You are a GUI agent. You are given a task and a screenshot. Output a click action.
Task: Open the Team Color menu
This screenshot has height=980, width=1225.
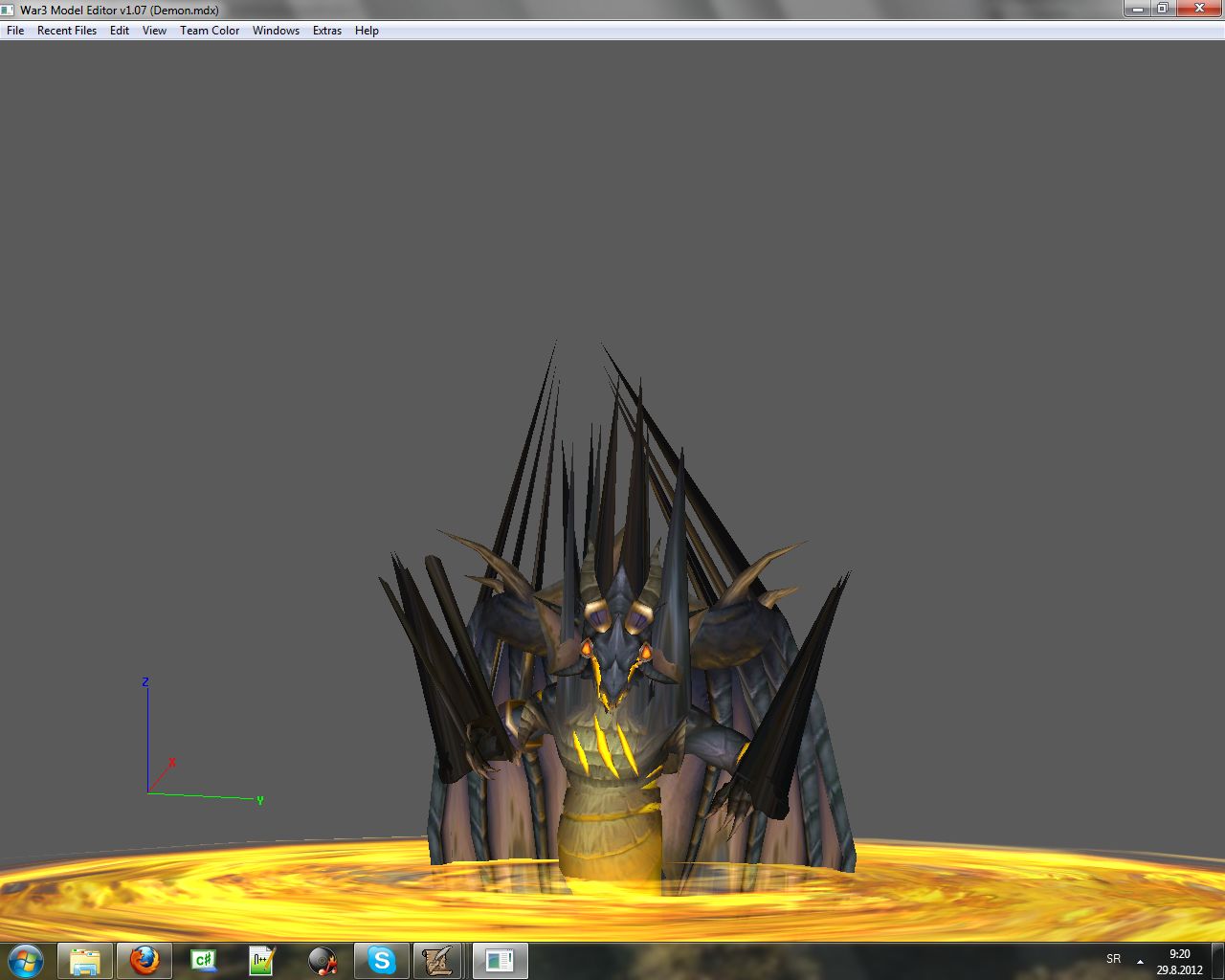210,31
